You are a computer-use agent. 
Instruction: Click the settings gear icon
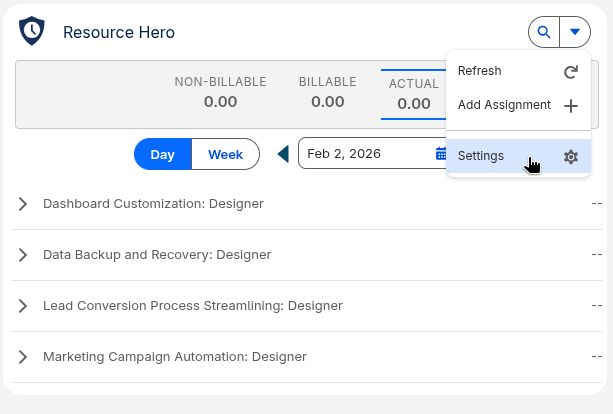point(571,157)
